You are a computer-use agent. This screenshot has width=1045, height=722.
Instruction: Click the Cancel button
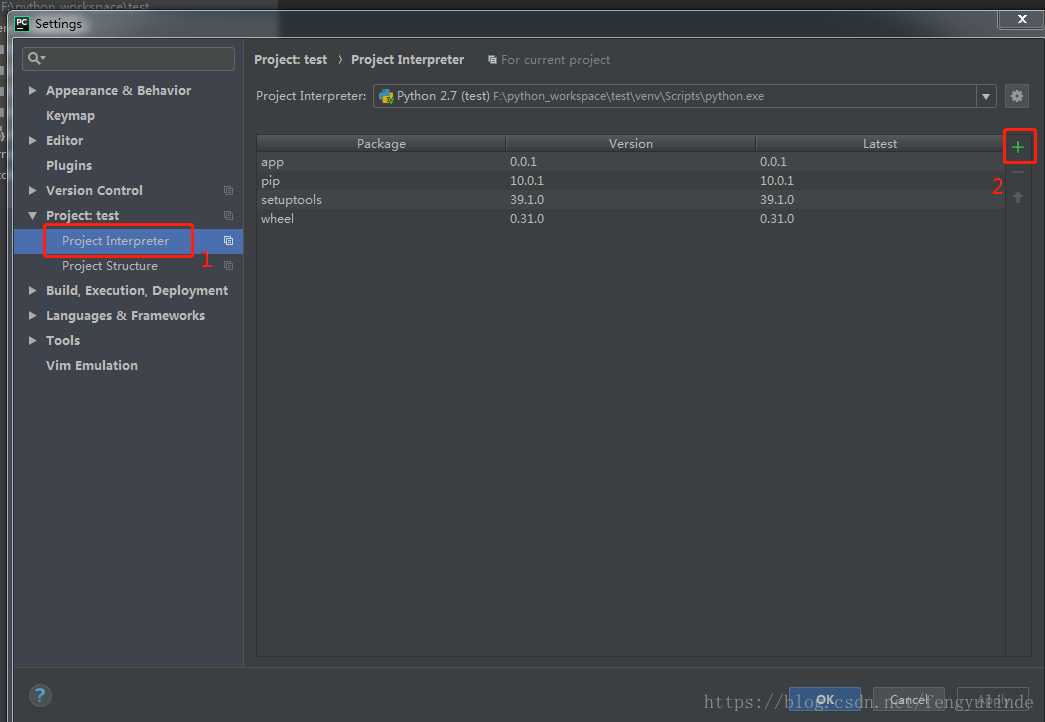pyautogui.click(x=908, y=699)
